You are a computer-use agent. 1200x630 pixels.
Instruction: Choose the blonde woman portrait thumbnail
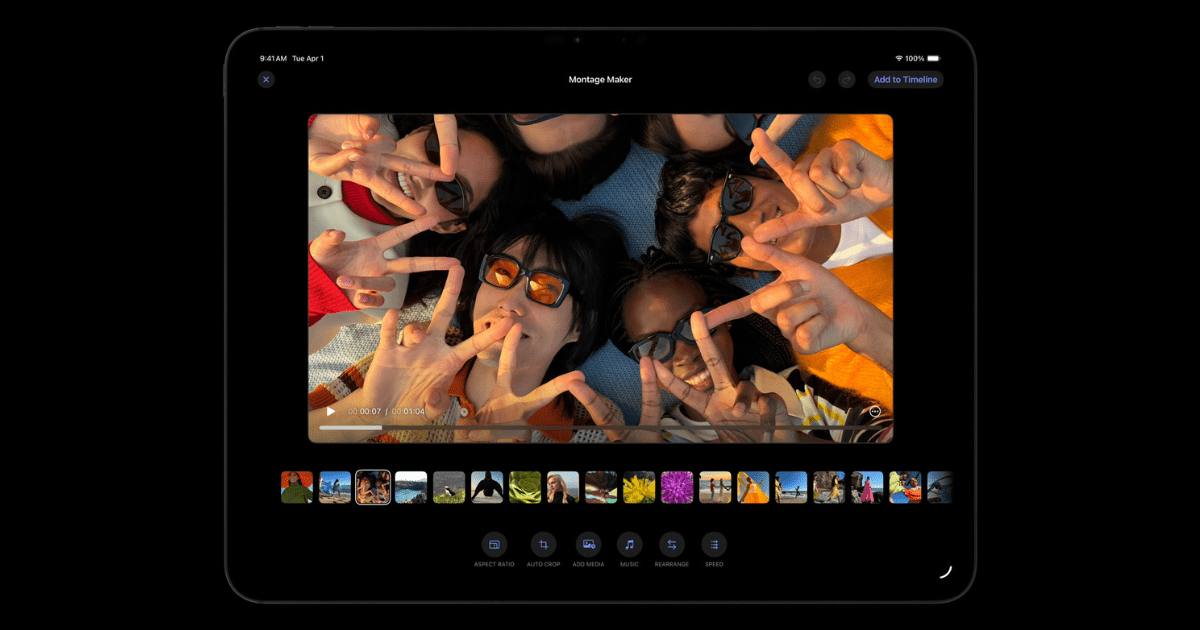tap(563, 487)
